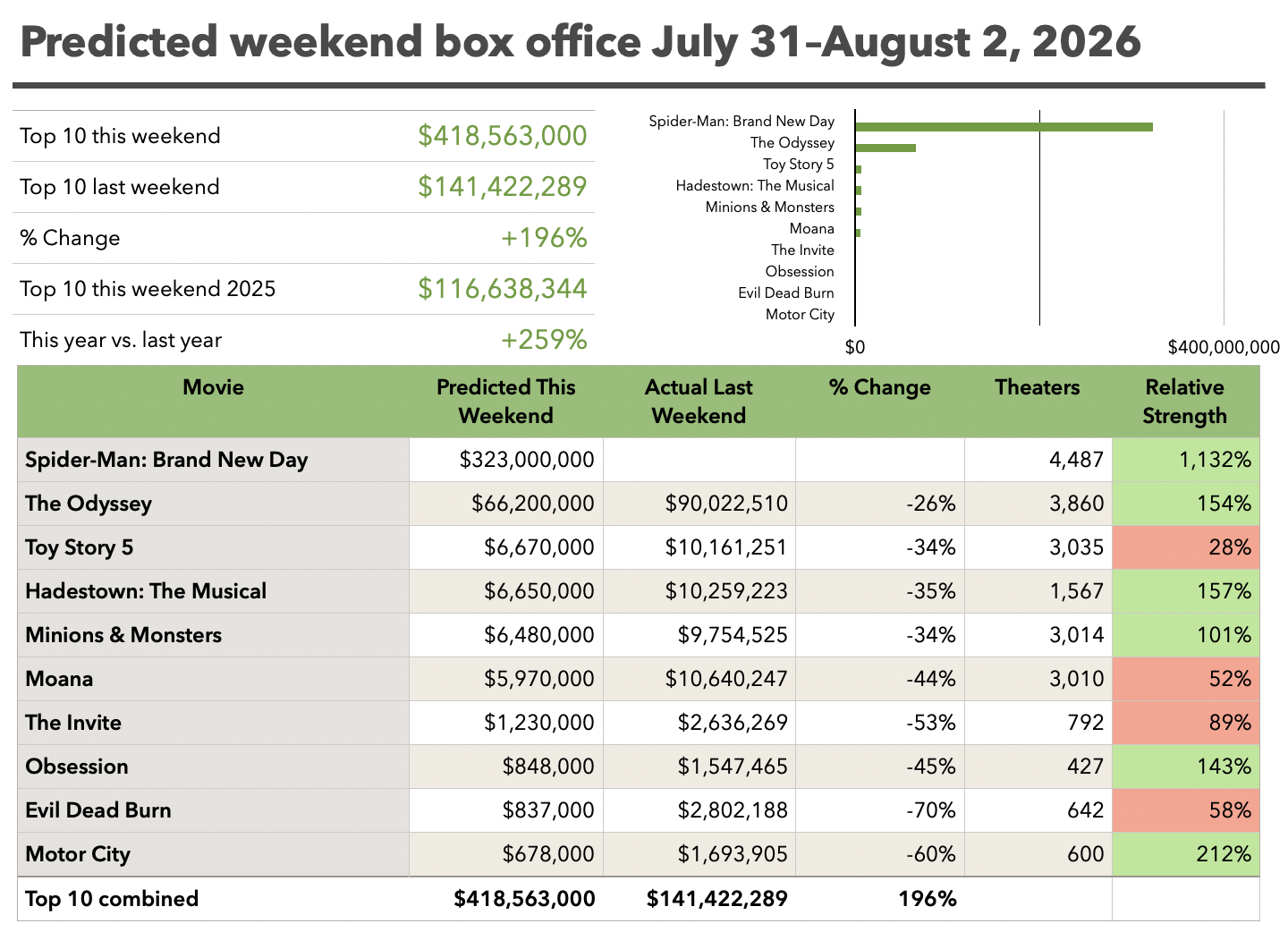This screenshot has height=932, width=1288.
Task: Click the 'Movie' column header
Action: 214,402
